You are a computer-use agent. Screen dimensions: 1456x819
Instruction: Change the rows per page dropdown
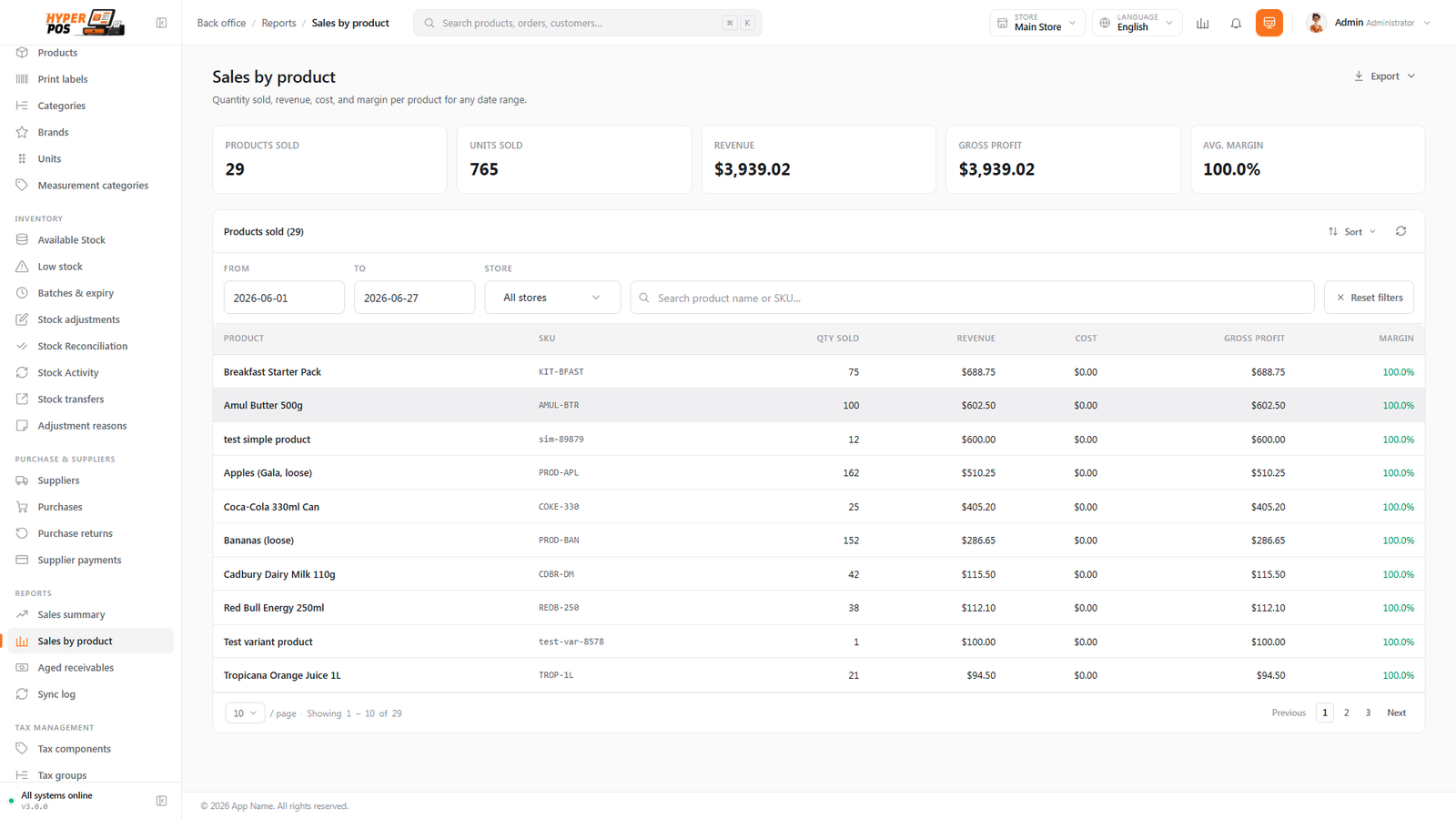click(245, 713)
